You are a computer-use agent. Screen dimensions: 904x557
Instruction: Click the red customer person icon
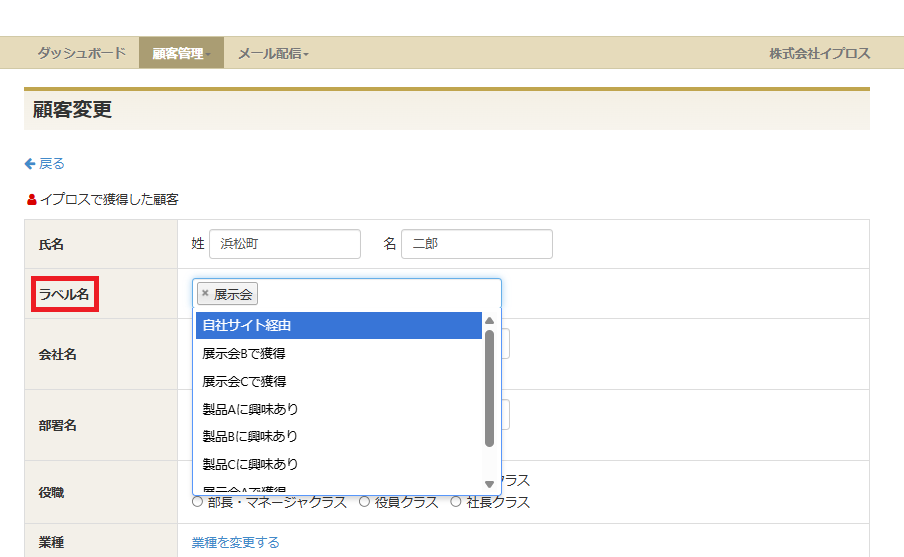31,199
